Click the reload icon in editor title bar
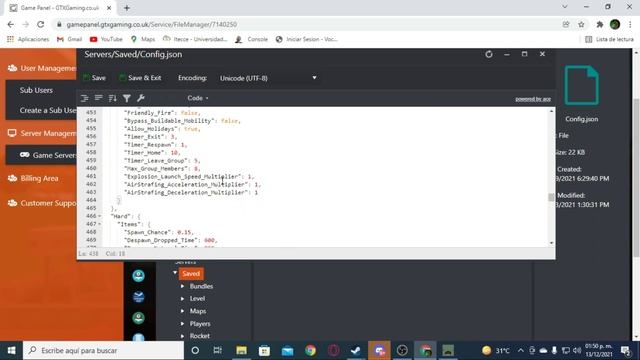640x360 pixels. [489, 54]
